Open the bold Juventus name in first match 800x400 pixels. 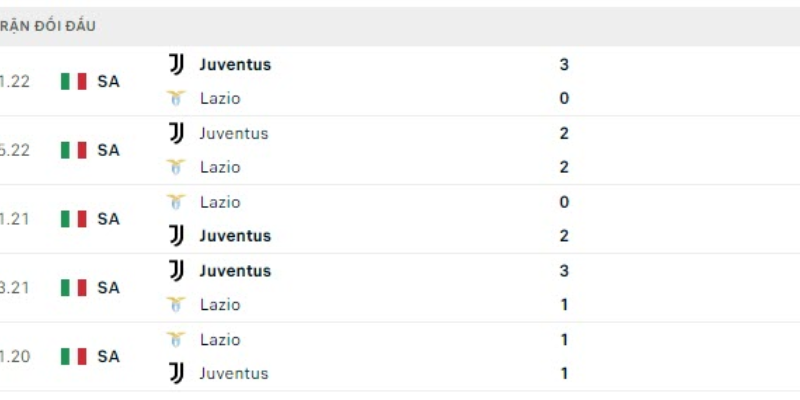[x=235, y=65]
